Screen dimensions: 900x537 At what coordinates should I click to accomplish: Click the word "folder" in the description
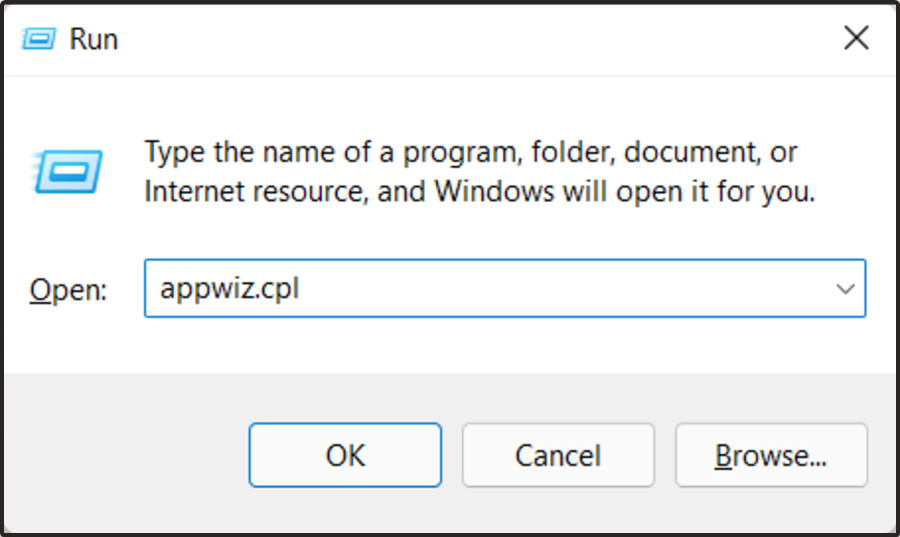567,153
